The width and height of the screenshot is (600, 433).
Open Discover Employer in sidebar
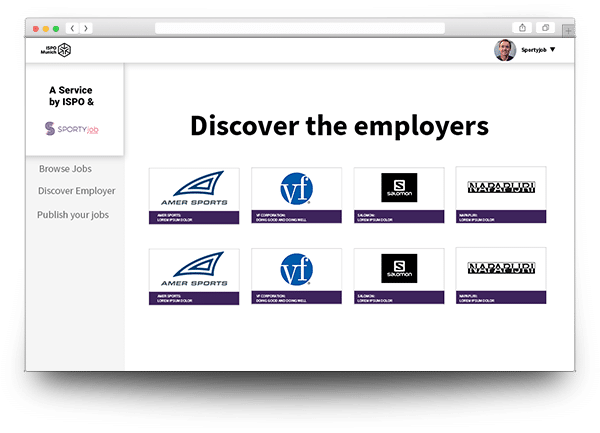click(77, 190)
